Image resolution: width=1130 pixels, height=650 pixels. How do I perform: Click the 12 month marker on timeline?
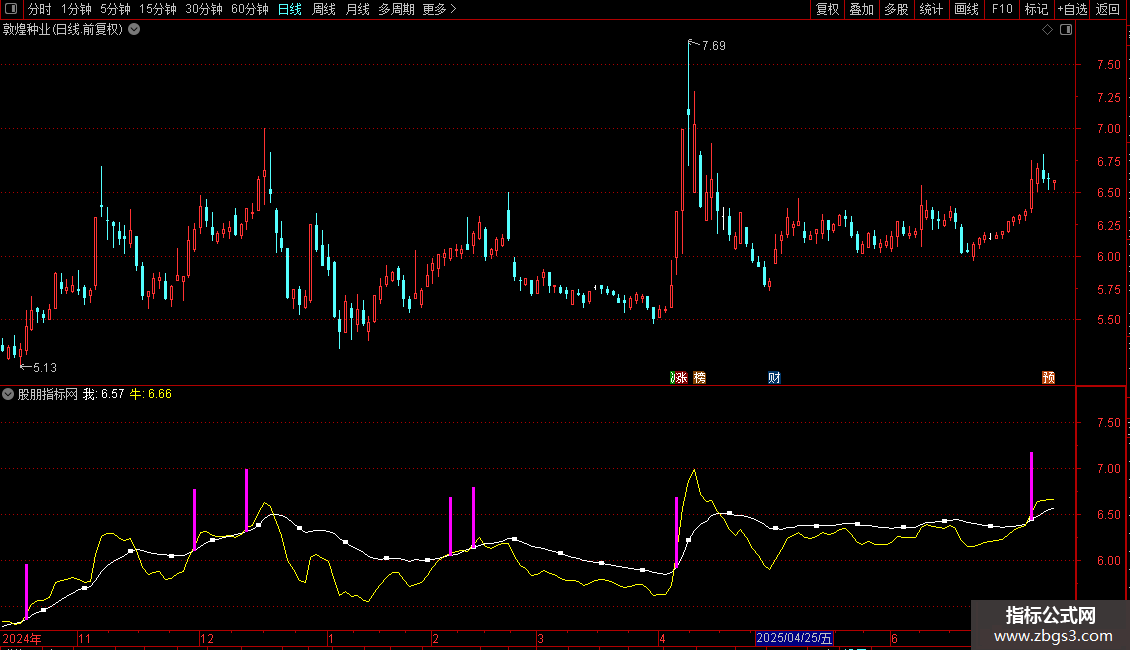click(207, 638)
